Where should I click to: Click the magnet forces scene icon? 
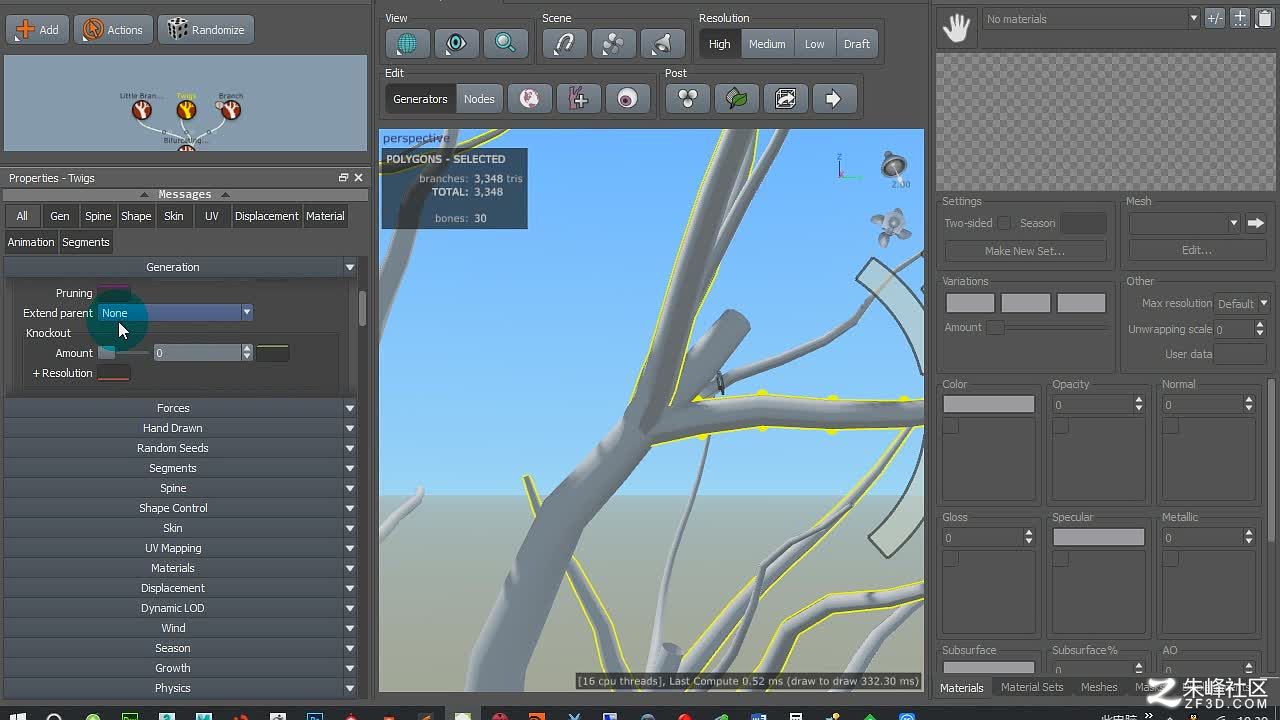(x=564, y=44)
